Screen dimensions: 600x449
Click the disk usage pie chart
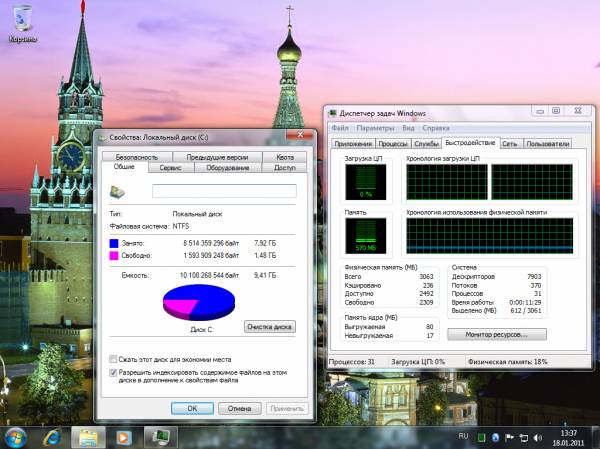click(199, 302)
